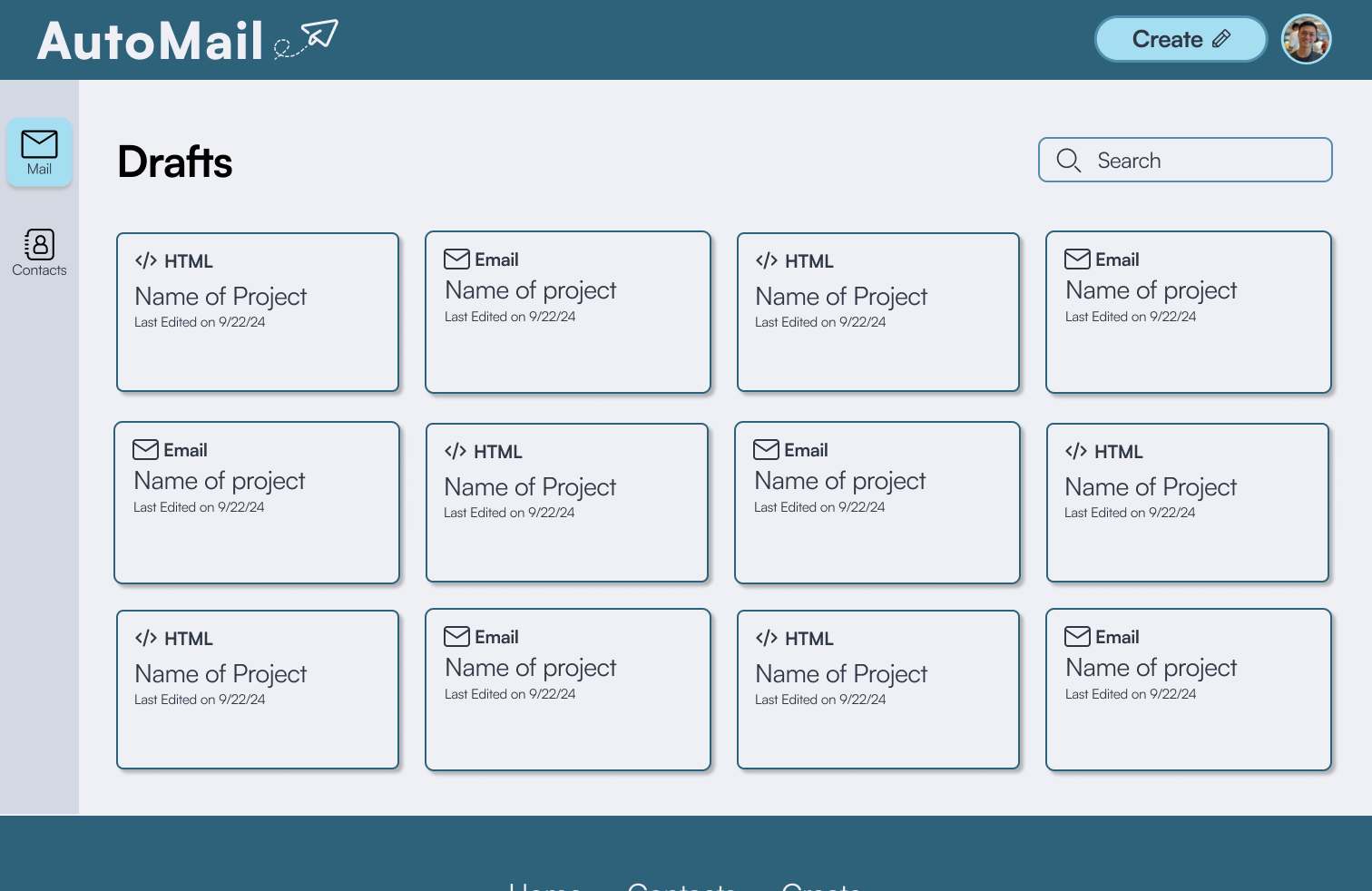This screenshot has width=1372, height=891.
Task: Click 'HTML' label in top row third card
Action: point(809,261)
